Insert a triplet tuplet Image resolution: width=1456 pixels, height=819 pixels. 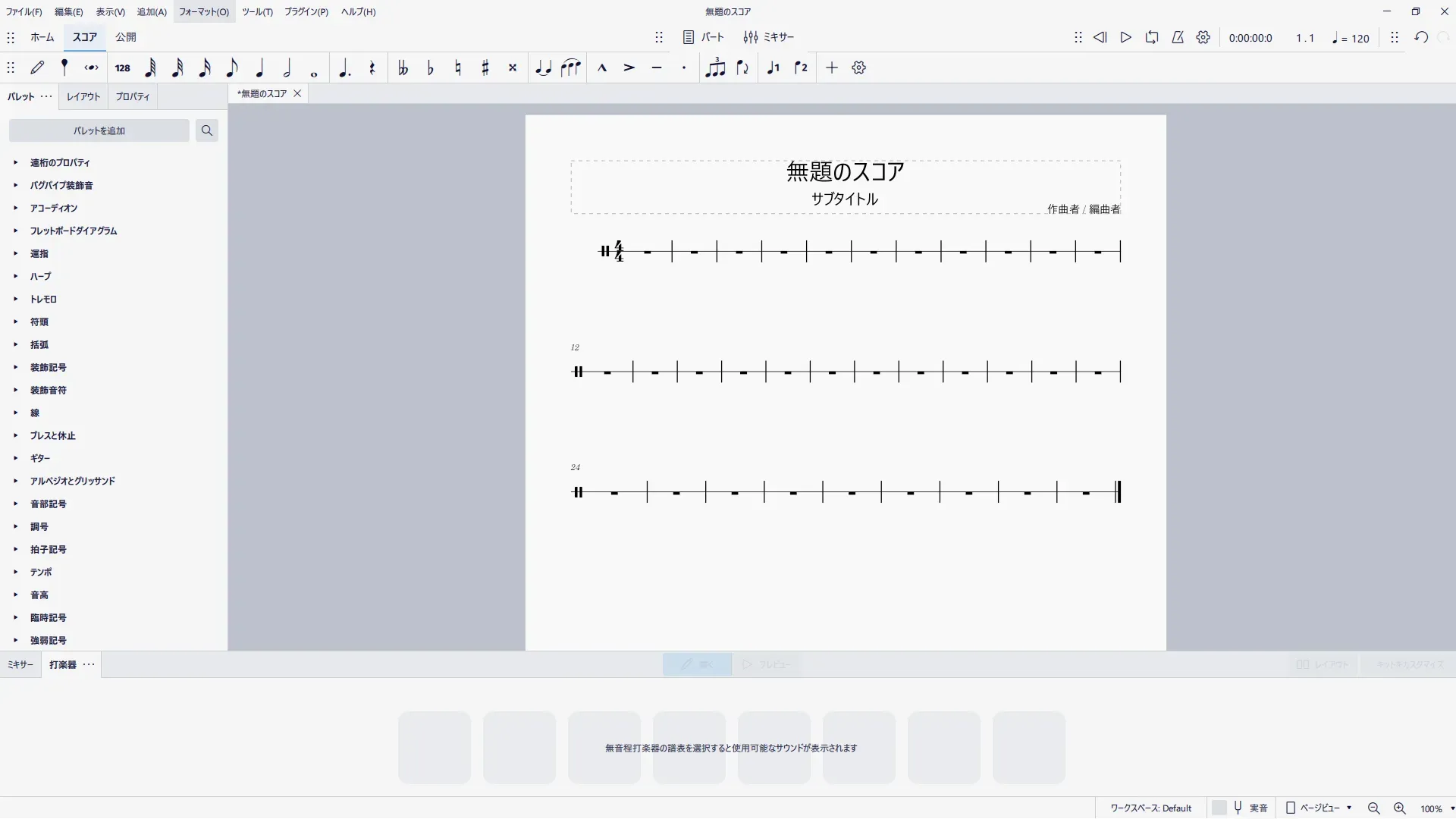pyautogui.click(x=715, y=67)
